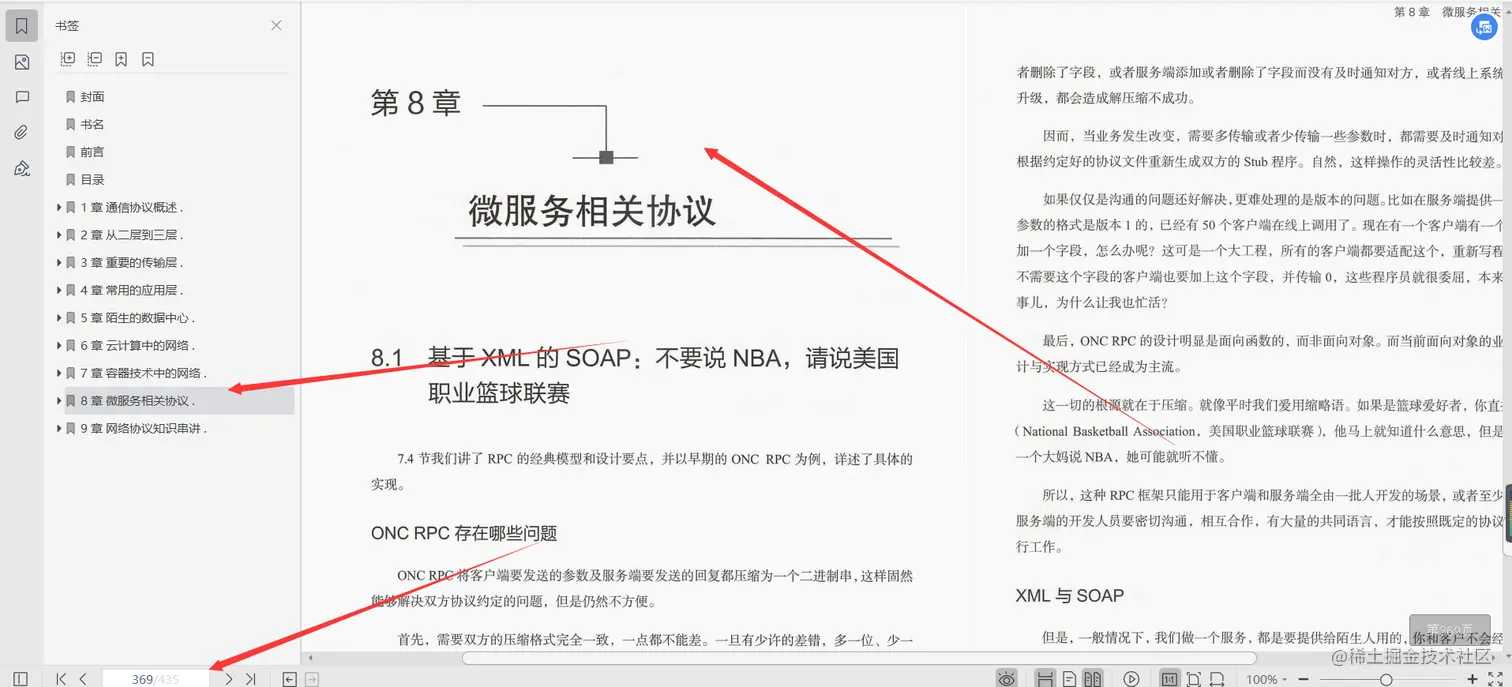Click the zoom level slider handle
The width and height of the screenshot is (1512, 687).
point(1387,679)
